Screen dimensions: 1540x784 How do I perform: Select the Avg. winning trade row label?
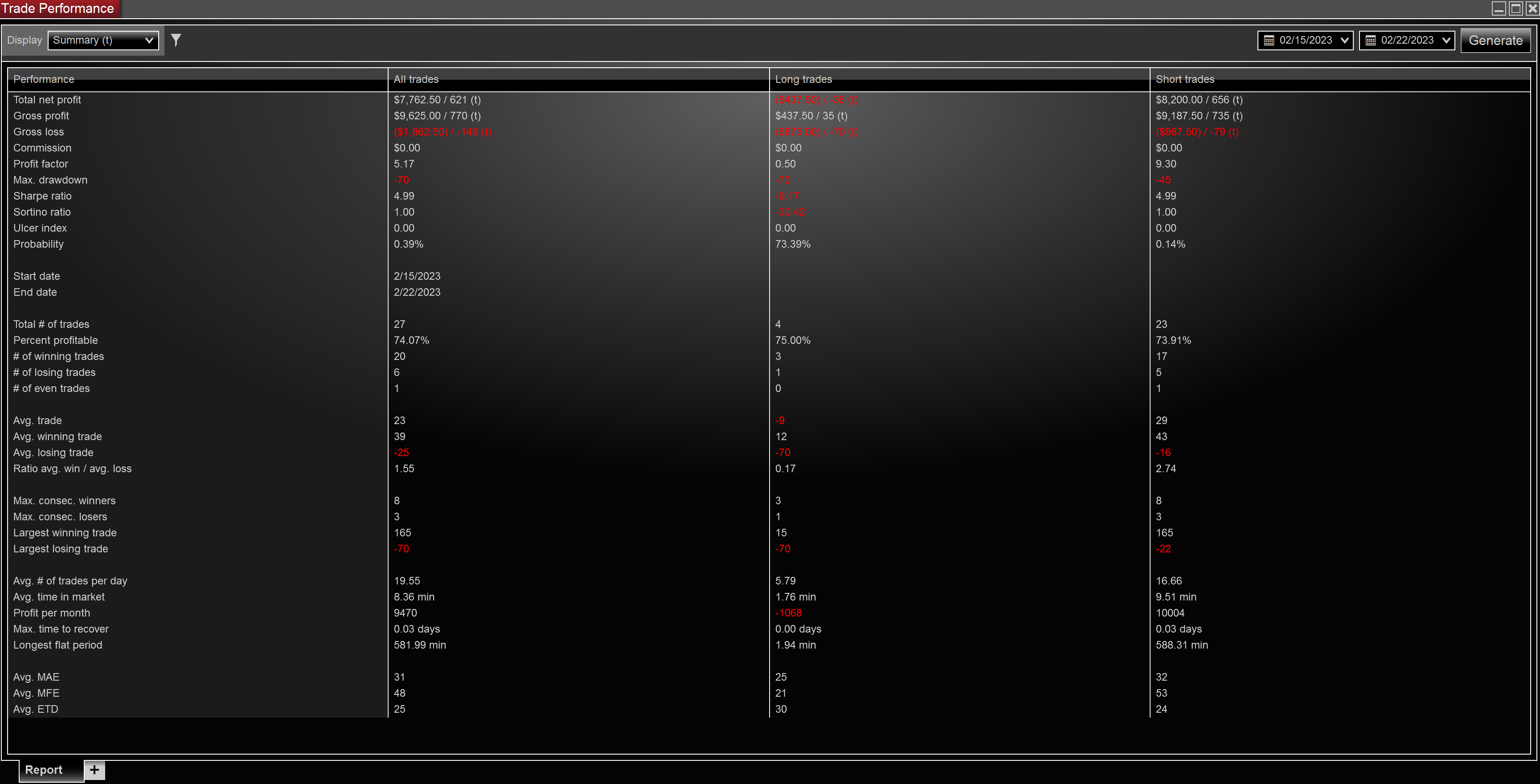point(57,437)
